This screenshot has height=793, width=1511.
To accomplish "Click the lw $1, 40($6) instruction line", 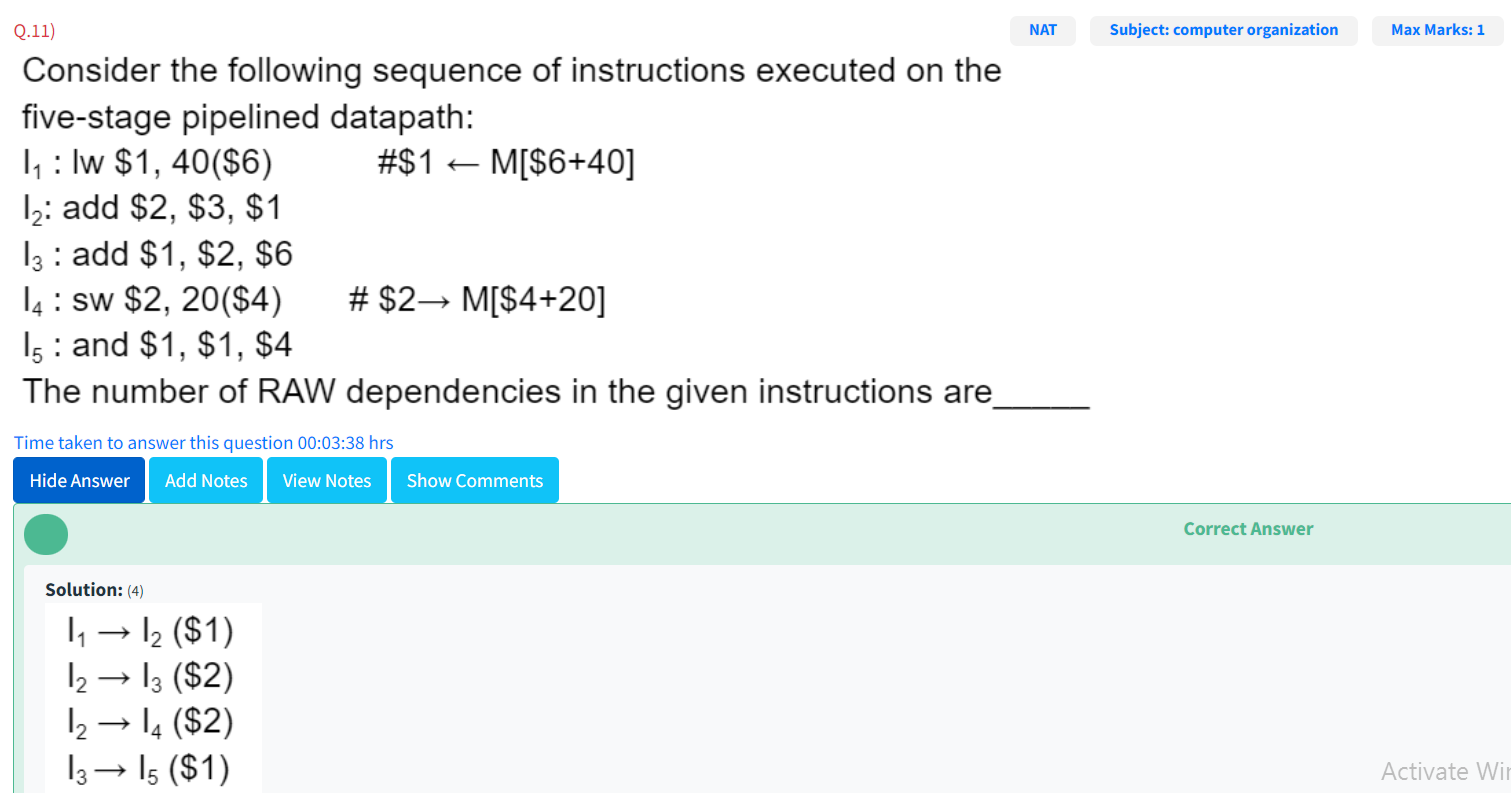I will (x=148, y=163).
